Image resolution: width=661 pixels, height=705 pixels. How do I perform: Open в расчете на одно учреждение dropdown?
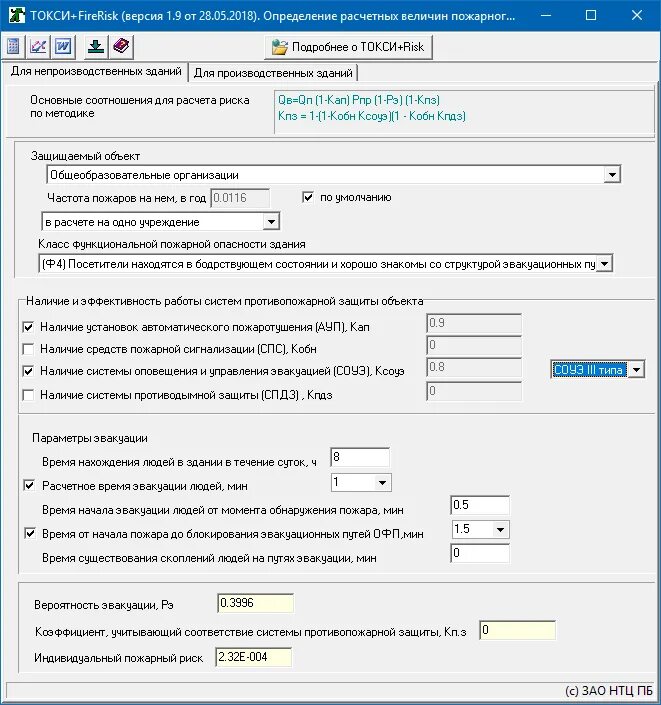pyautogui.click(x=271, y=222)
